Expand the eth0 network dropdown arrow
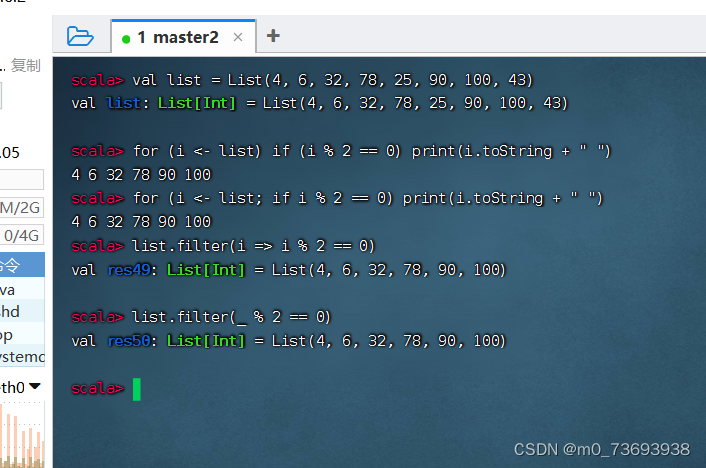Viewport: 706px width, 468px height. click(x=35, y=386)
